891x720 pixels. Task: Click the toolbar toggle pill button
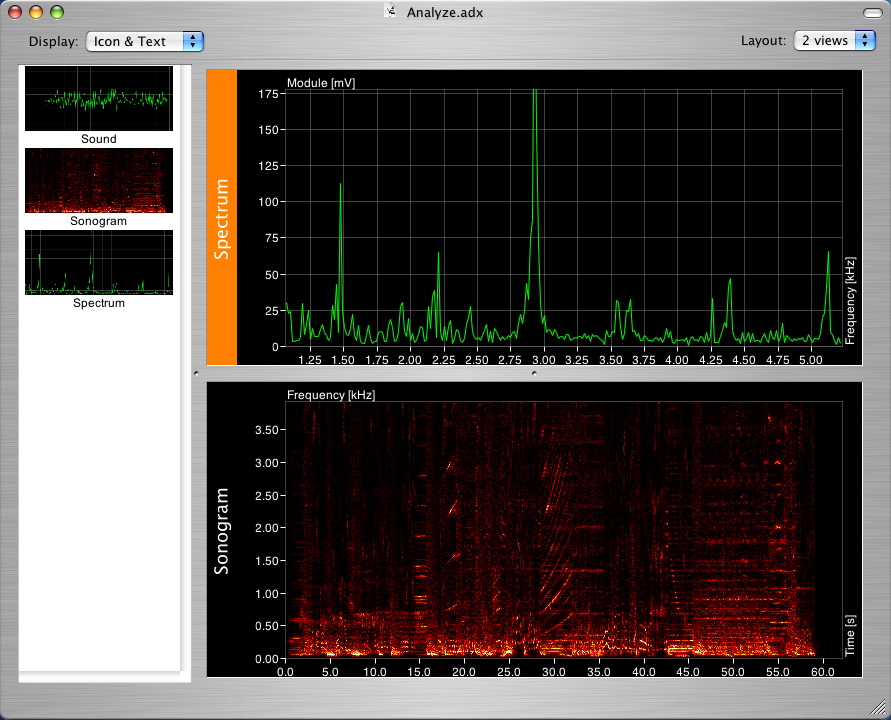coord(872,13)
